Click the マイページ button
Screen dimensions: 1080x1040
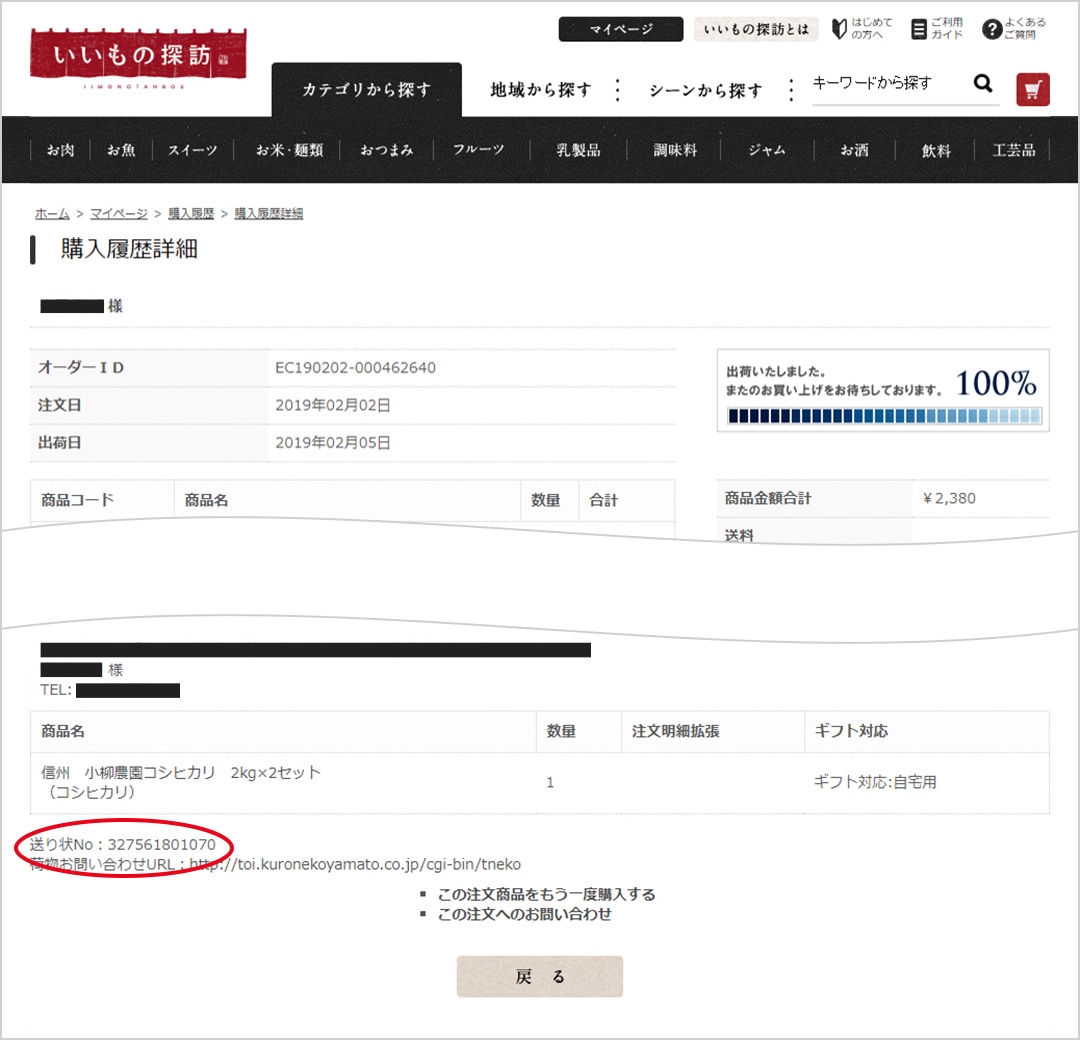620,29
